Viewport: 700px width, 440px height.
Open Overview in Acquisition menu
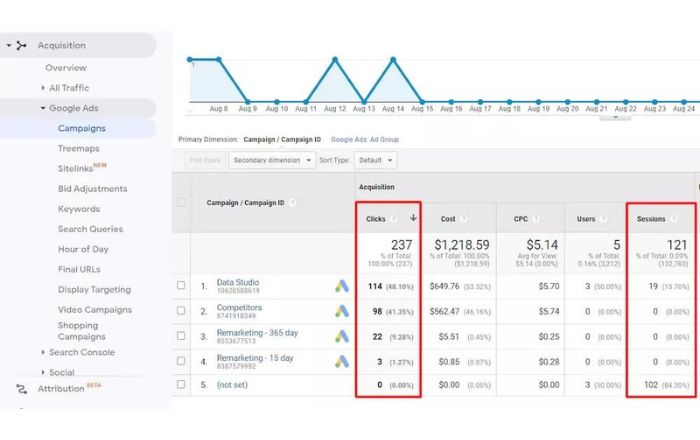[66, 68]
